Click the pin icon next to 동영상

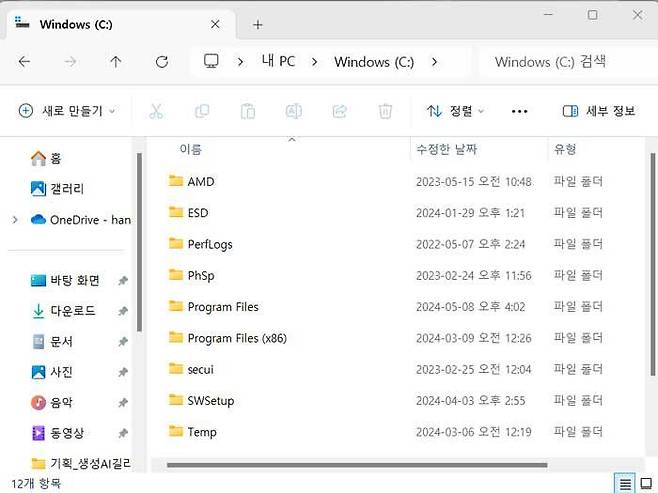(123, 433)
